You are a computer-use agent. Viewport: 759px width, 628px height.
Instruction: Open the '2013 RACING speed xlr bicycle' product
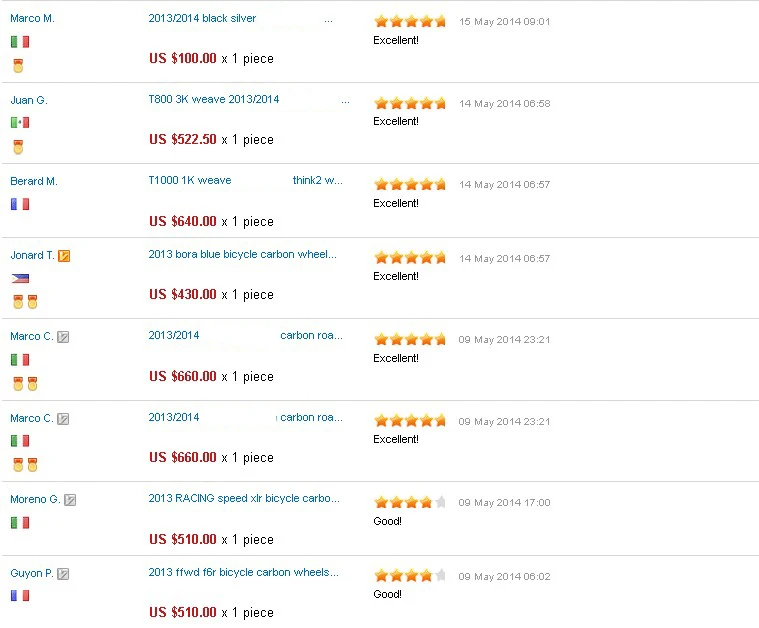244,499
